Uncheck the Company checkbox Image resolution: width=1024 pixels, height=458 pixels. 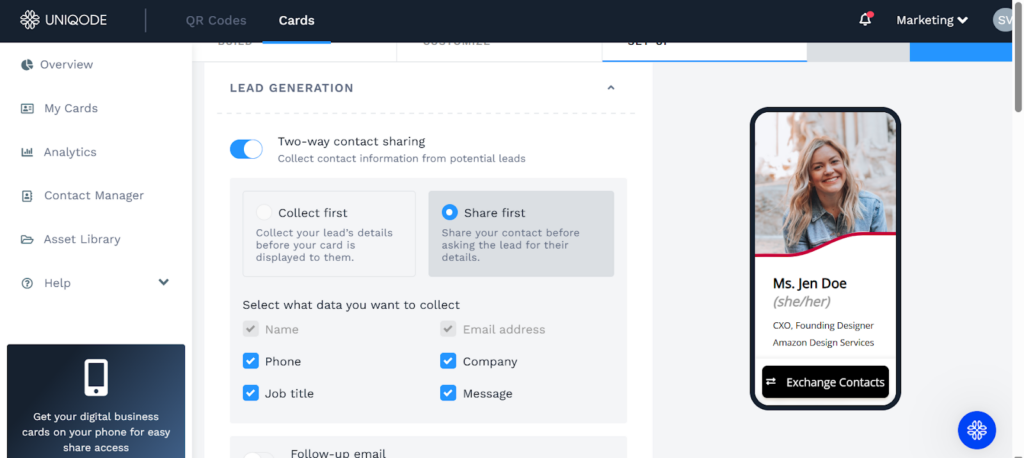[x=448, y=361]
